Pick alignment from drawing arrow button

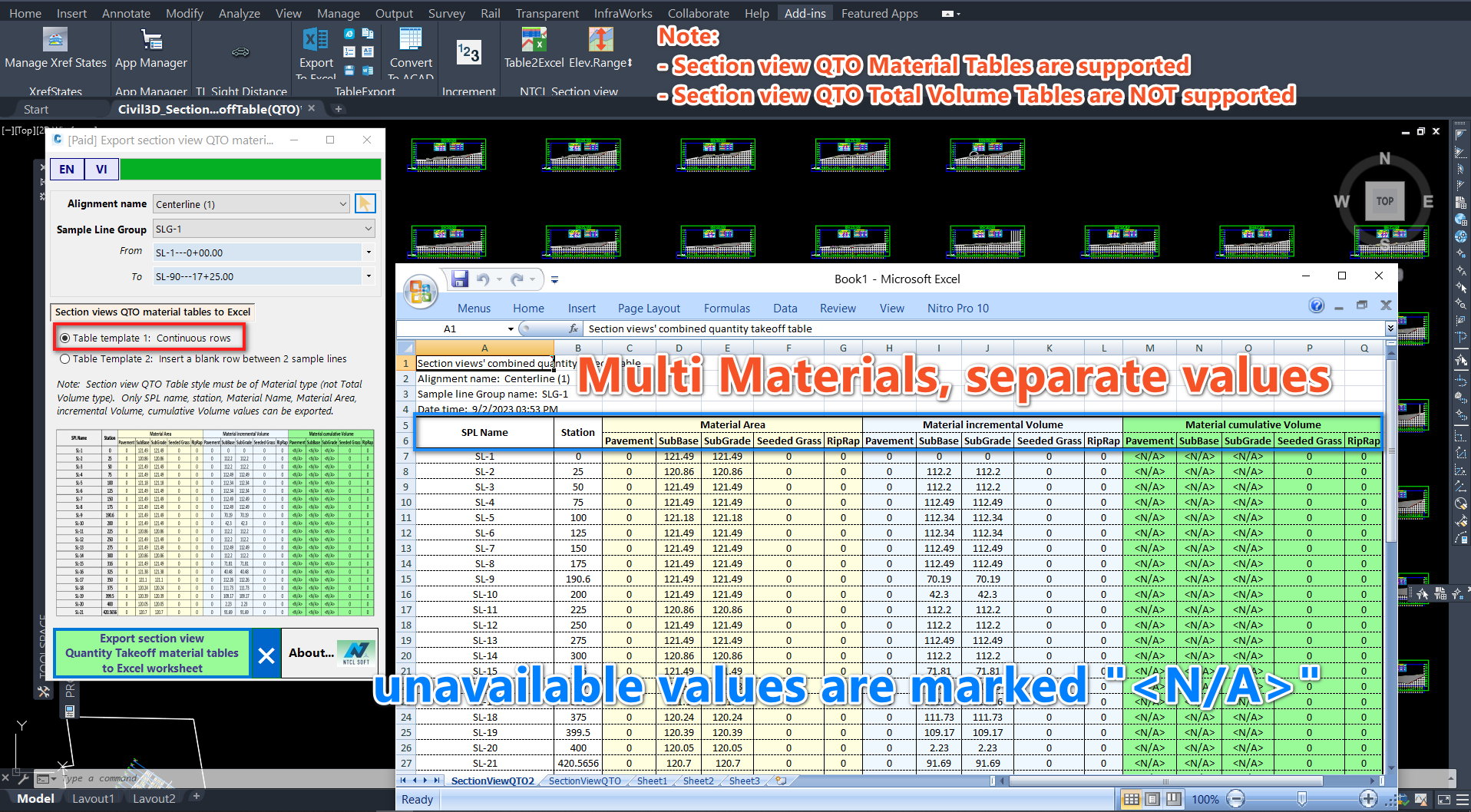pyautogui.click(x=365, y=203)
